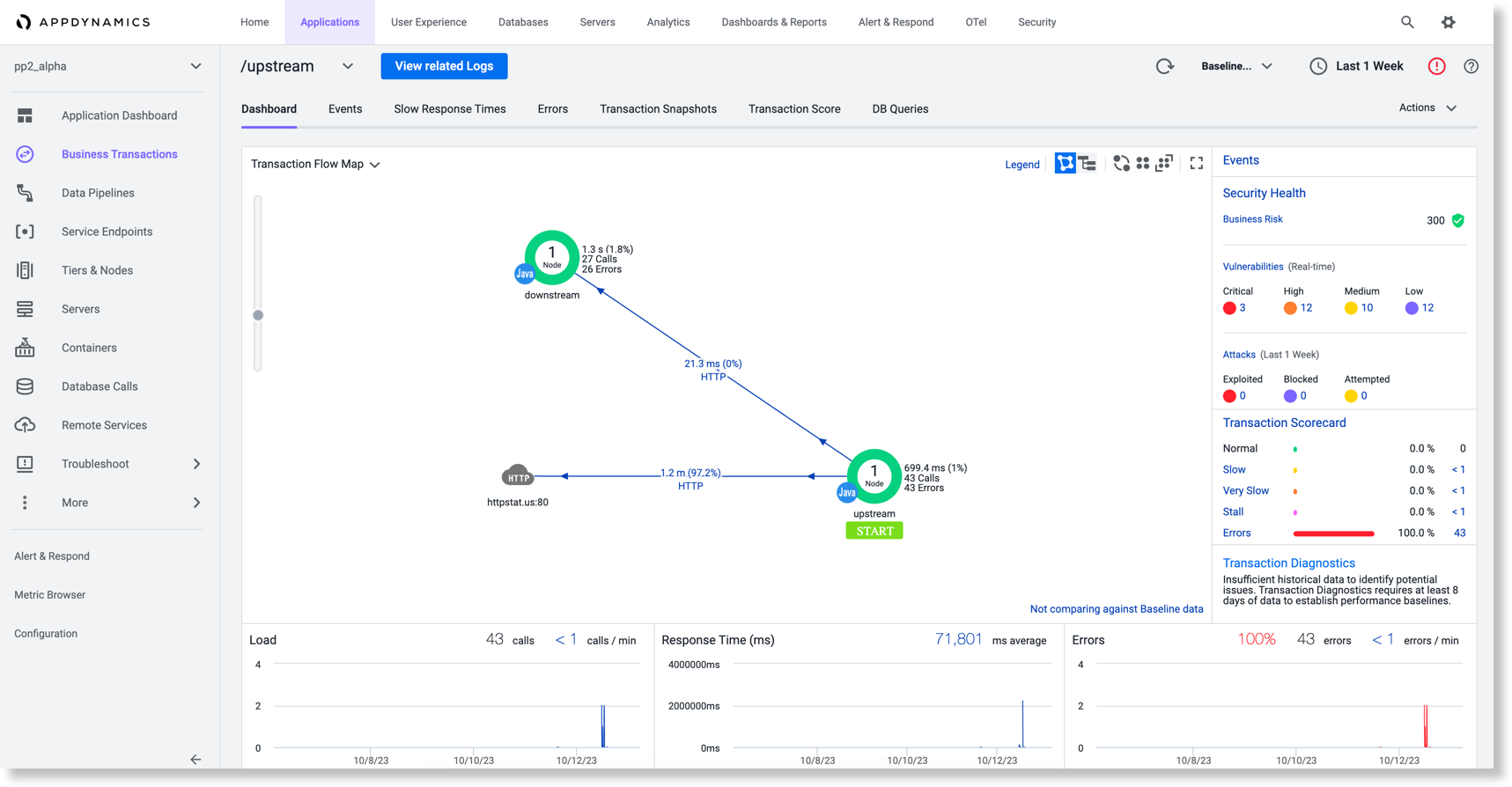
Task: Click the downstream tier node circle
Action: (x=552, y=257)
